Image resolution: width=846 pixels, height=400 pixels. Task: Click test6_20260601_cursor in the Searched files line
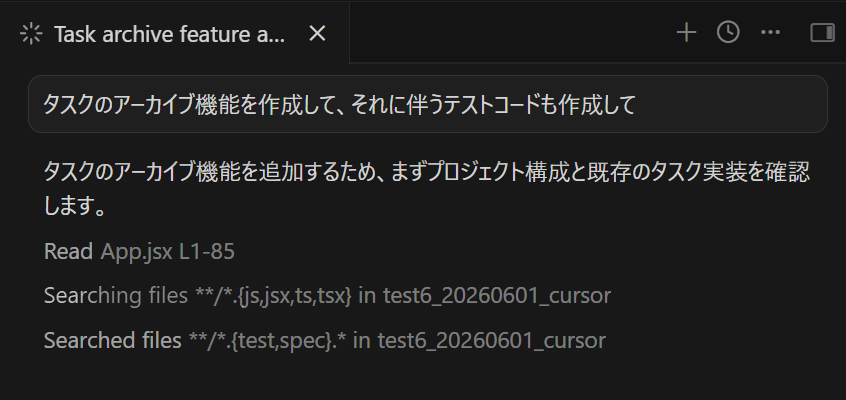pyautogui.click(x=492, y=341)
